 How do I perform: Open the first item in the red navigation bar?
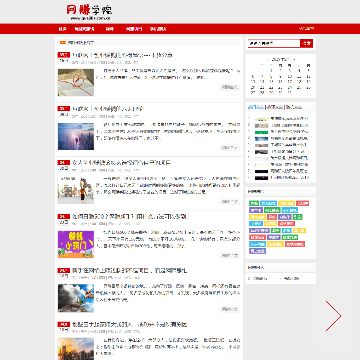click(x=62, y=29)
